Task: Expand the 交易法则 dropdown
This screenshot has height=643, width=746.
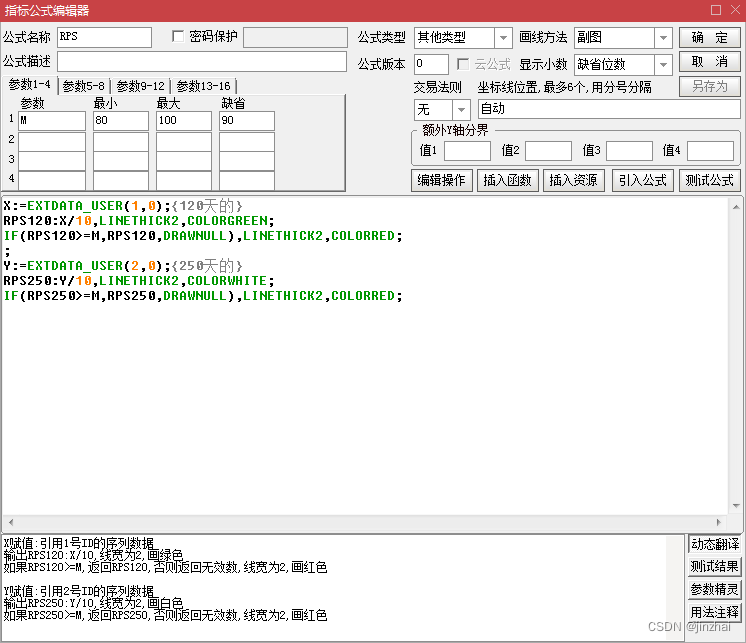Action: click(x=461, y=109)
